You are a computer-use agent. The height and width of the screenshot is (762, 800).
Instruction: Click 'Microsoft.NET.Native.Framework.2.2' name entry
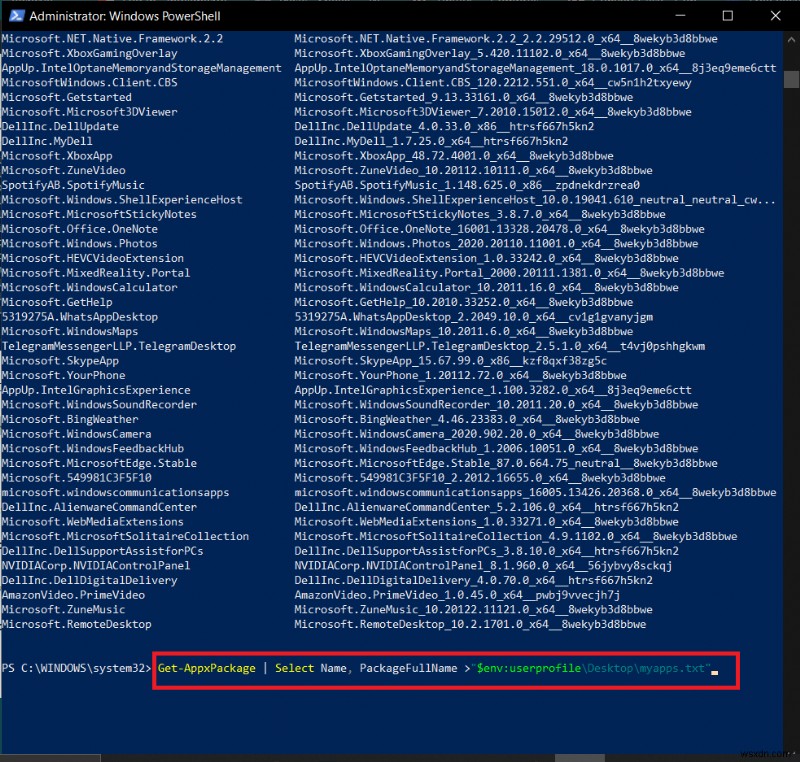tap(112, 39)
